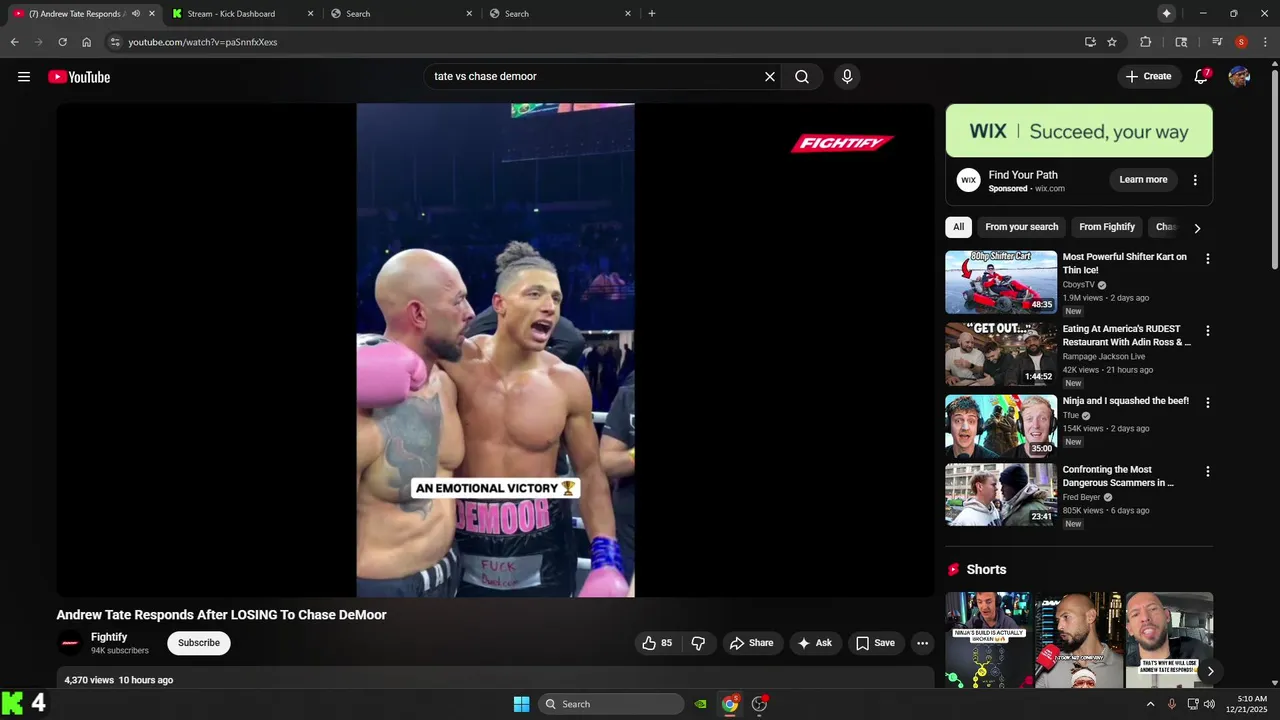This screenshot has height=720, width=1280.
Task: Pause the video by clicking the player
Action: pyautogui.click(x=495, y=350)
